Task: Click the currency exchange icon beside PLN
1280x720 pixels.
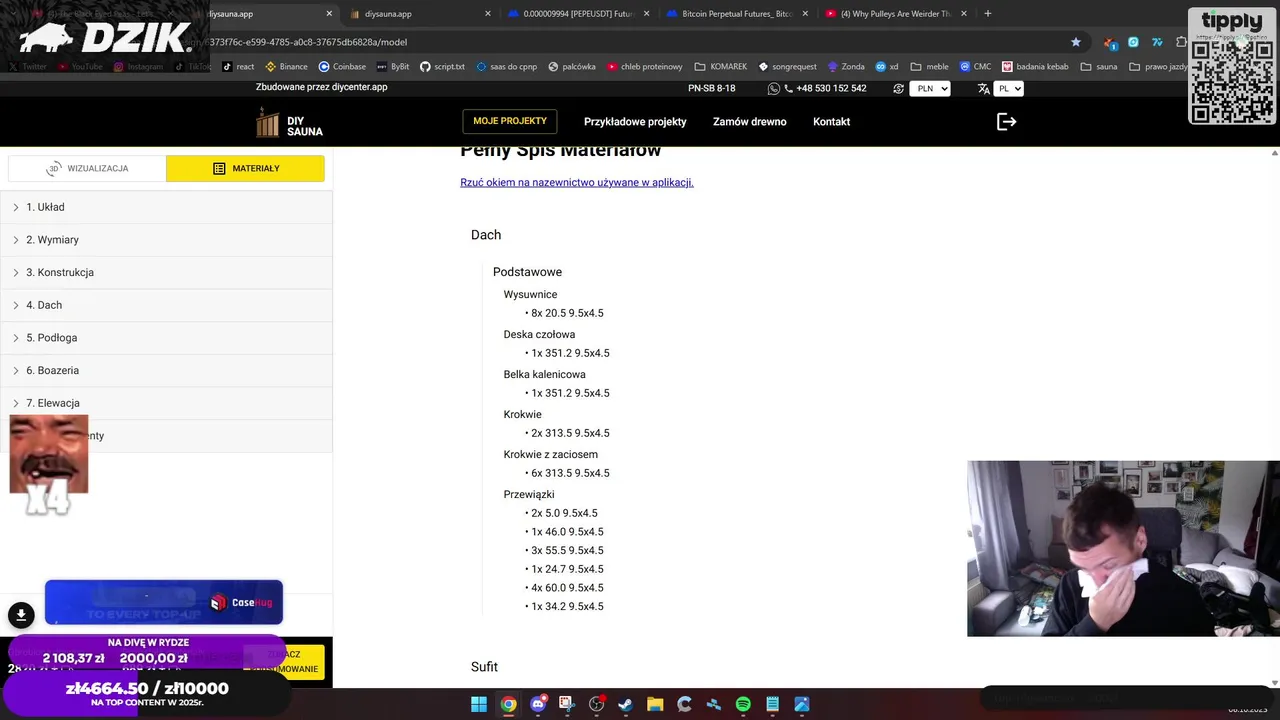Action: [x=898, y=89]
